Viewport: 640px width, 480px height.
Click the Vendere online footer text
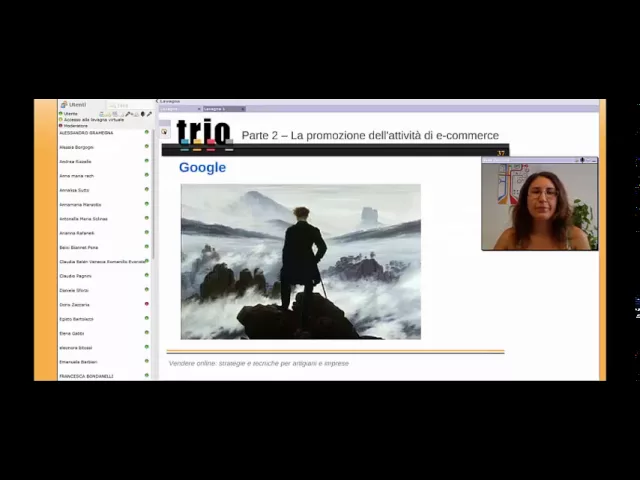coord(259,363)
